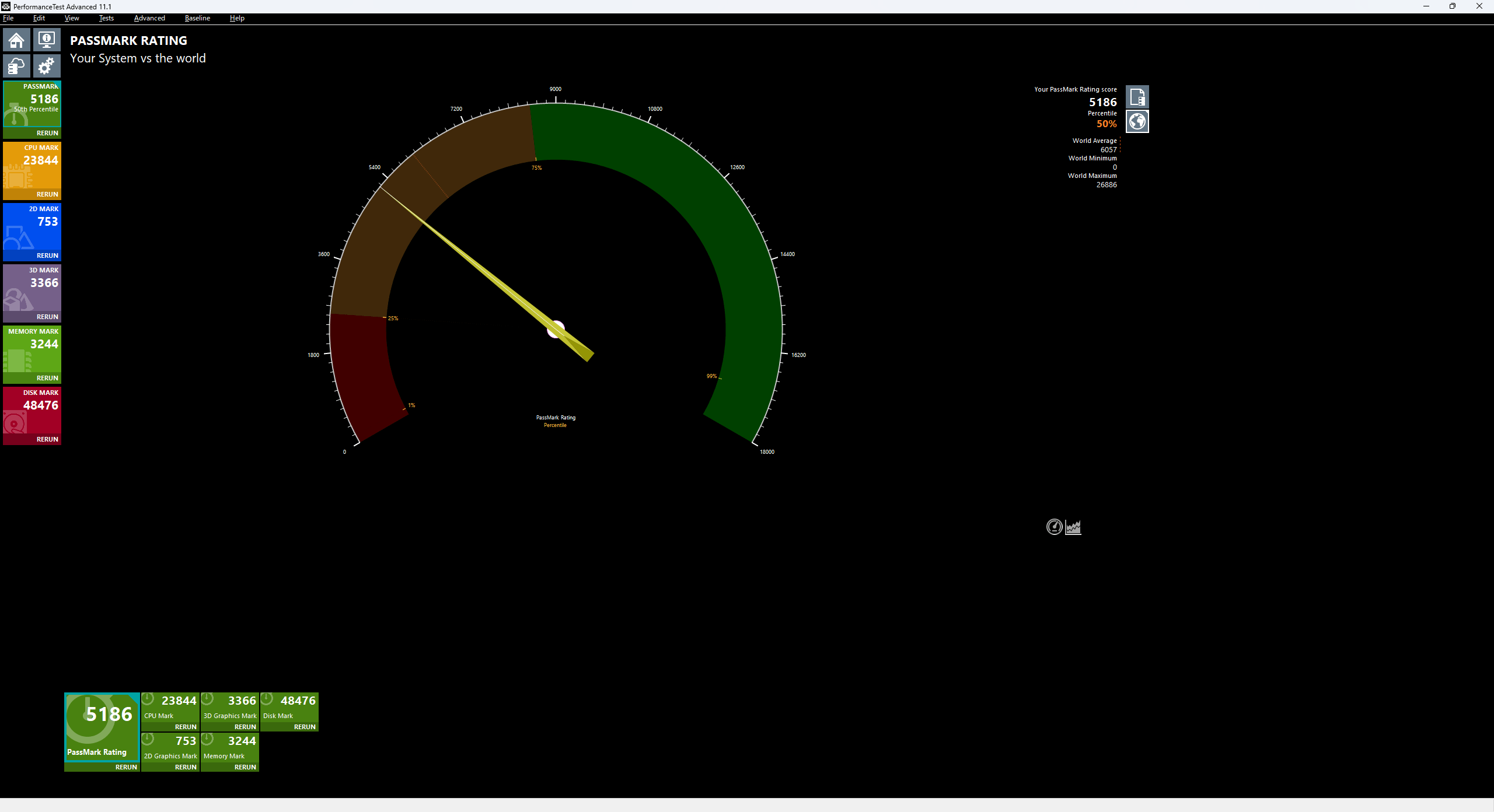The image size is (1494, 812).
Task: Open the settings gears icon
Action: pos(47,66)
